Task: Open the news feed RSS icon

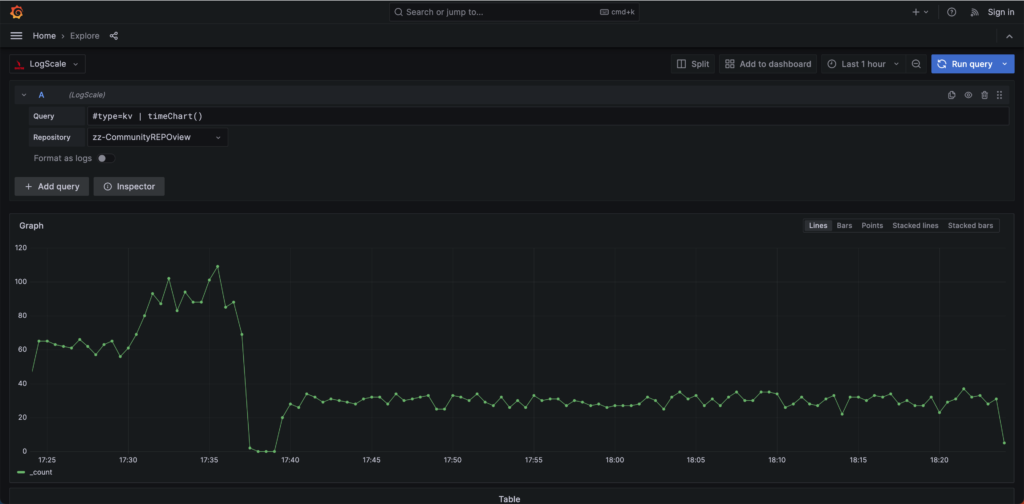Action: pyautogui.click(x=974, y=12)
